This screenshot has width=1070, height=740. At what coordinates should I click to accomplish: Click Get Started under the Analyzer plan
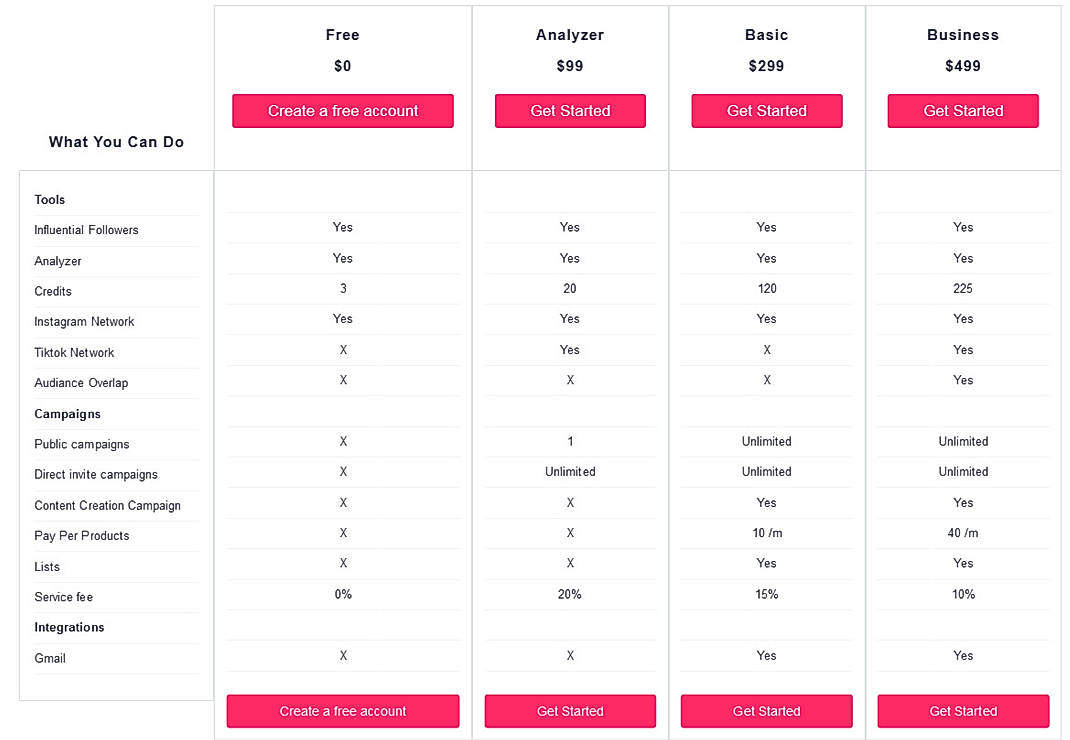[x=569, y=111]
